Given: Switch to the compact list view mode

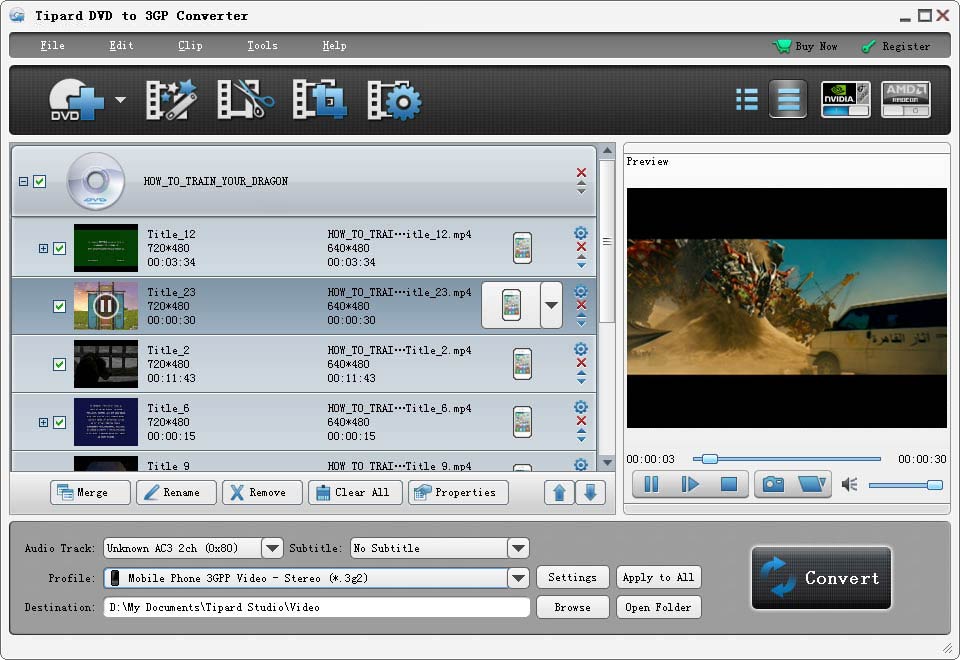Looking at the screenshot, I should 746,99.
